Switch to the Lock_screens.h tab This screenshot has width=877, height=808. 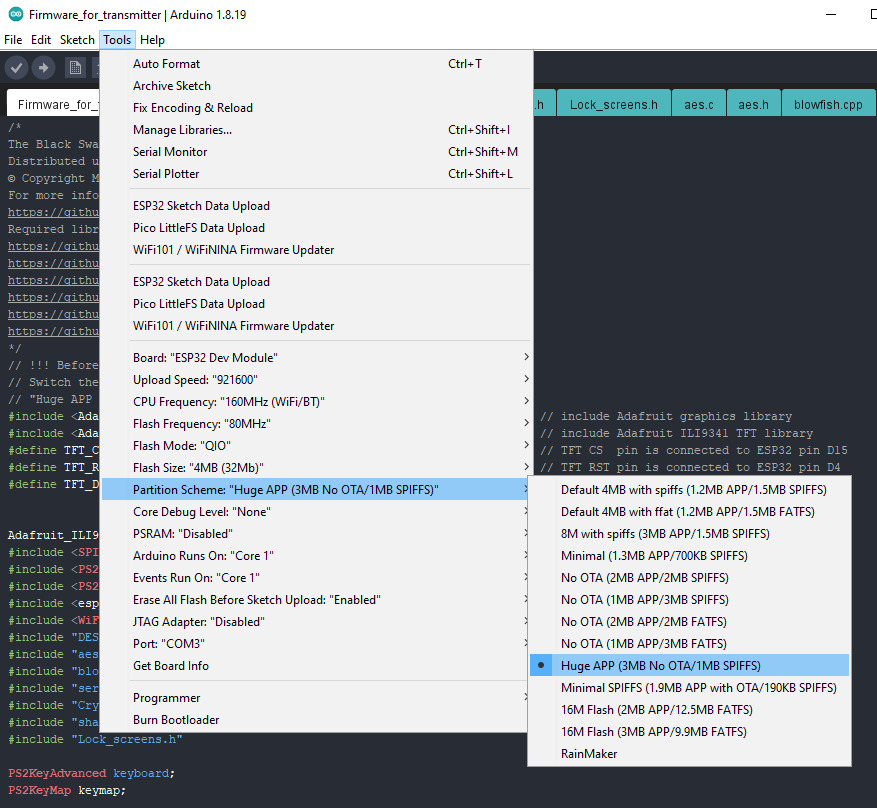click(x=614, y=105)
